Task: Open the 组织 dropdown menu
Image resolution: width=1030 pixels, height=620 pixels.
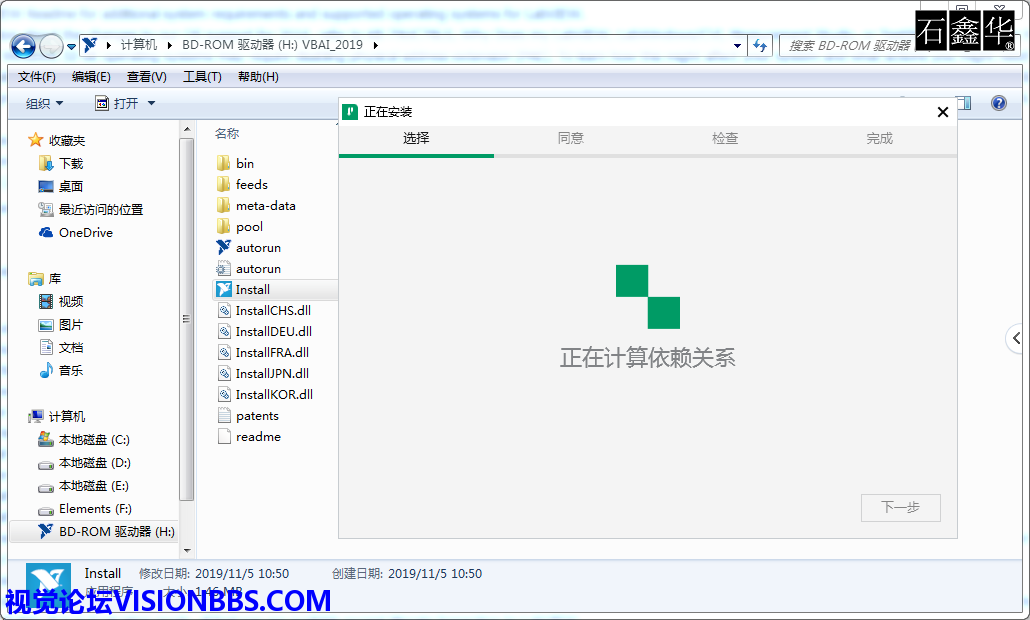Action: point(44,104)
